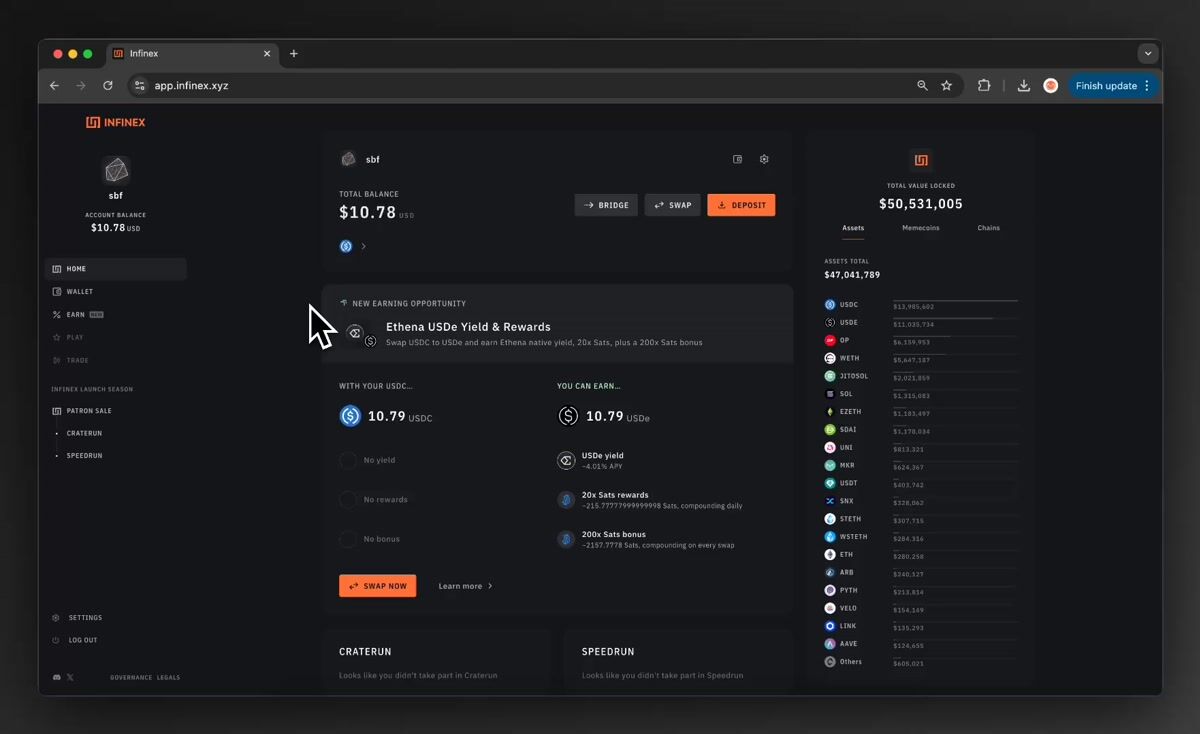
Task: Open the Legals footer link
Action: point(168,678)
